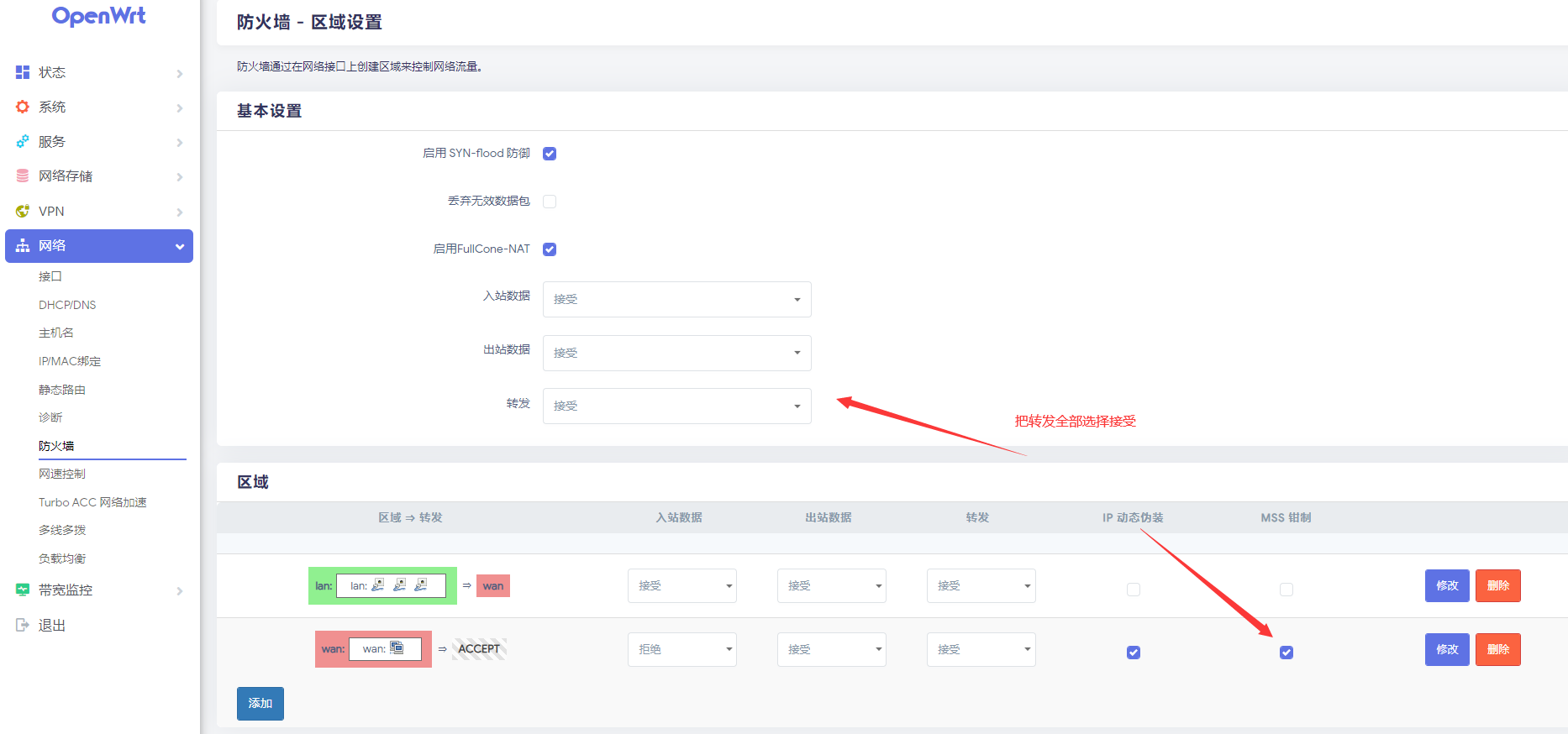Viewport: 1568px width, 734px height.
Task: Open 负载均衡 page
Action: (x=62, y=558)
